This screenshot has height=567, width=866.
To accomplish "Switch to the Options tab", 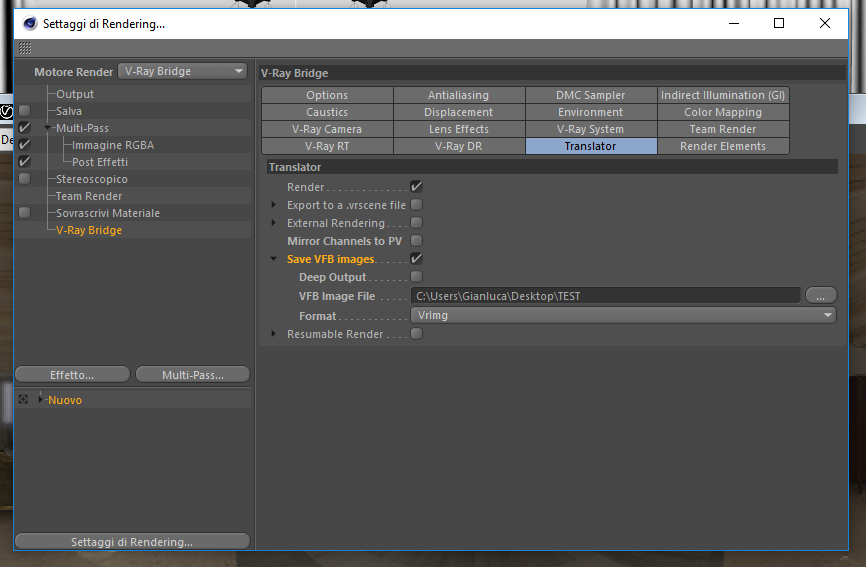I will [x=327, y=95].
